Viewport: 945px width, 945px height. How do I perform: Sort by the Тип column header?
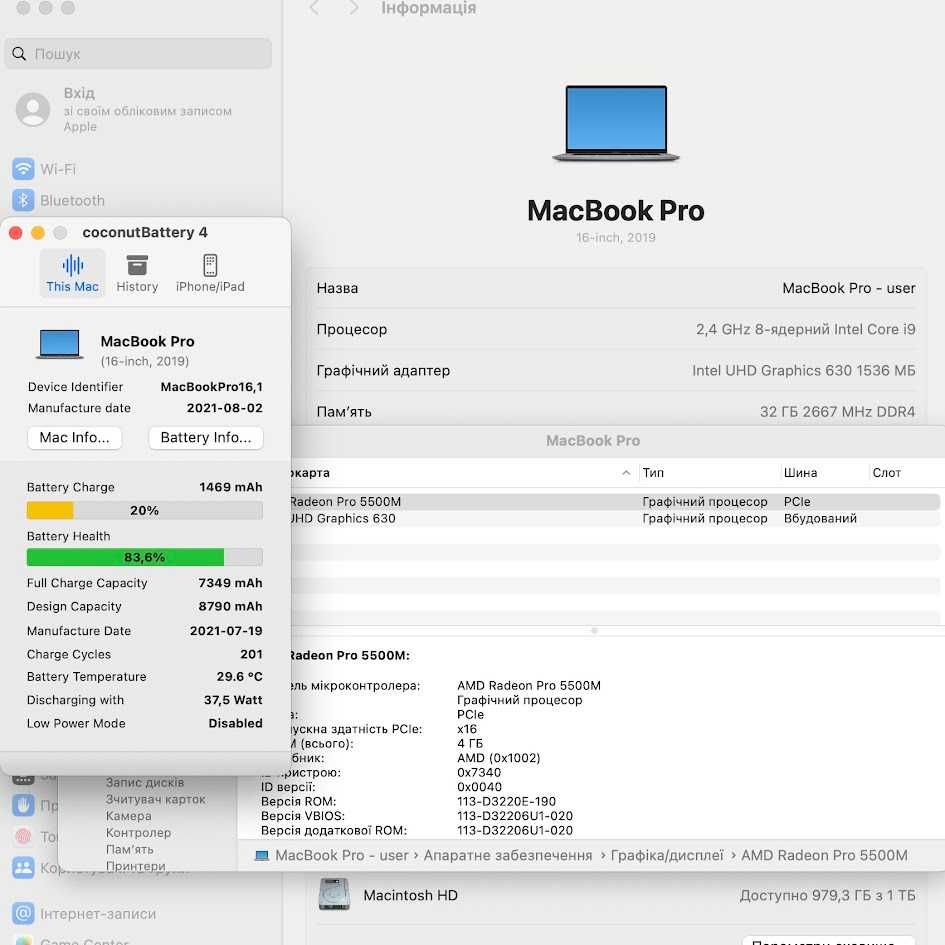653,473
